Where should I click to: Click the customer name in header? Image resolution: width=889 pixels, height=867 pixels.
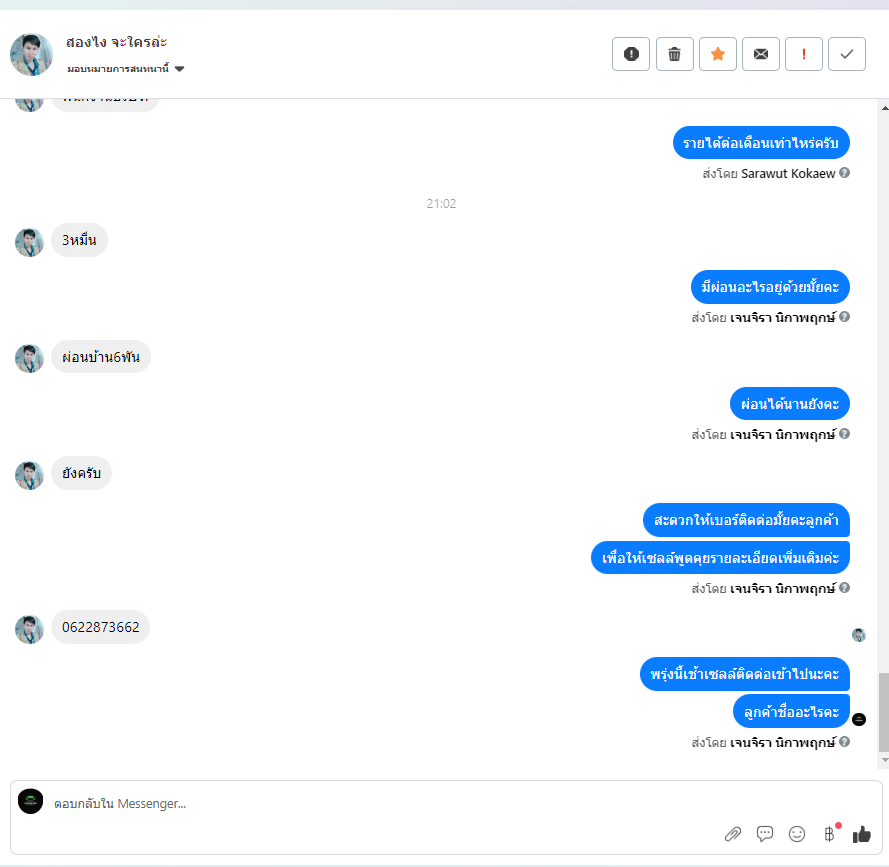[116, 43]
